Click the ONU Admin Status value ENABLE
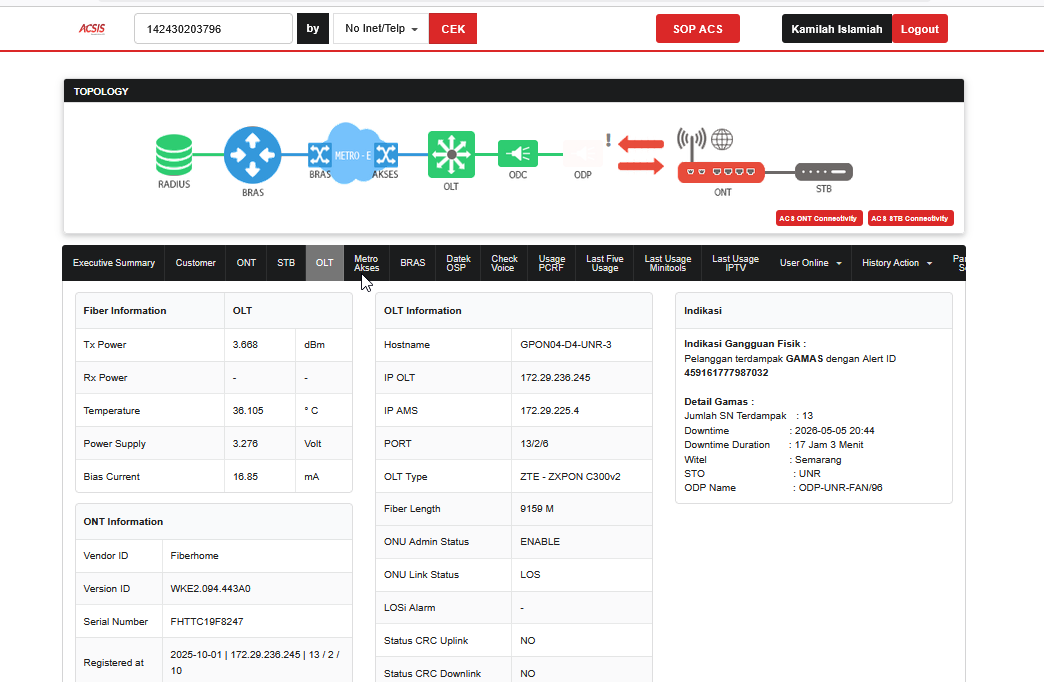1044x682 pixels. 540,542
